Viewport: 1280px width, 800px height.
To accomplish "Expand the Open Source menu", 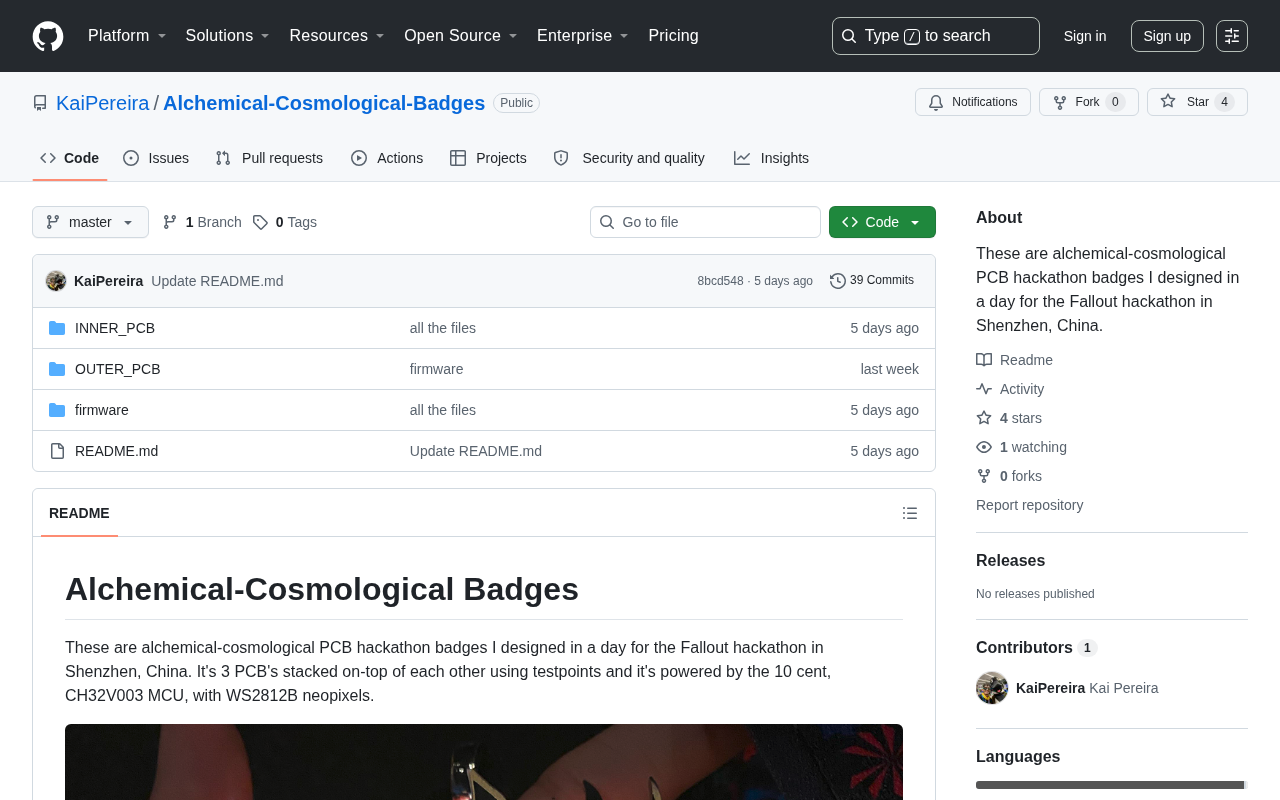I will pos(461,36).
